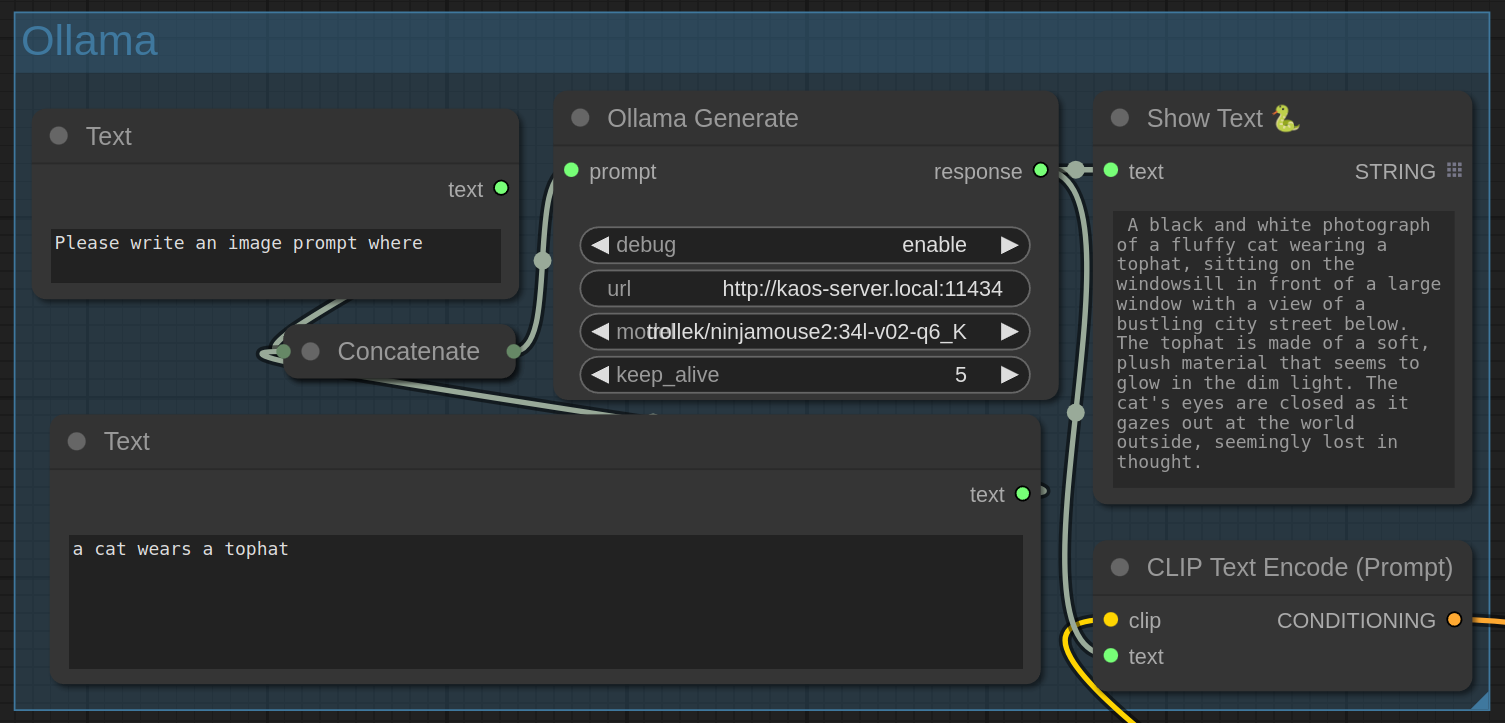The image size is (1505, 723).
Task: Decrease keep_alive with its left arrow
Action: (x=600, y=375)
